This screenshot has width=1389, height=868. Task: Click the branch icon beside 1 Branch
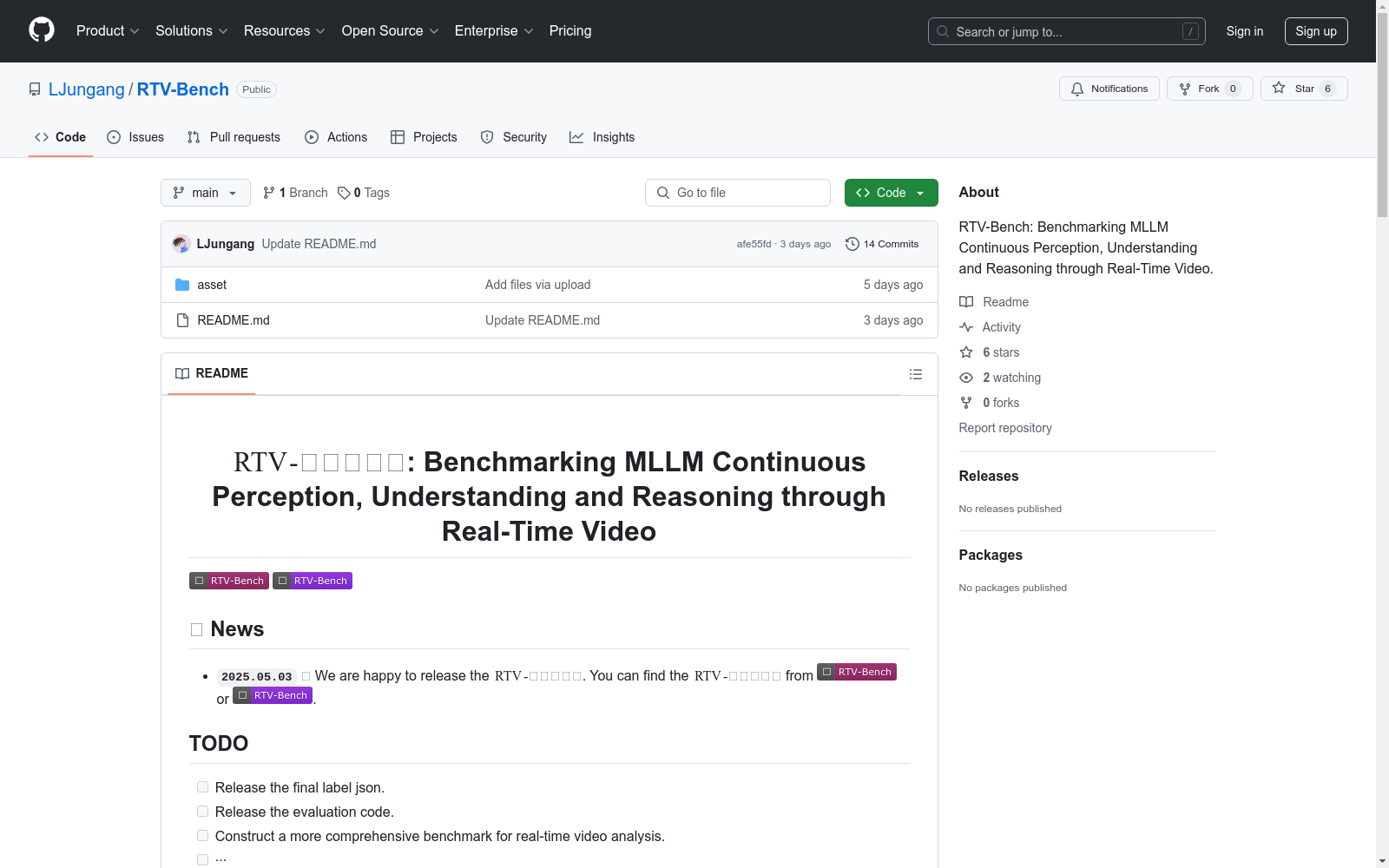tap(269, 193)
